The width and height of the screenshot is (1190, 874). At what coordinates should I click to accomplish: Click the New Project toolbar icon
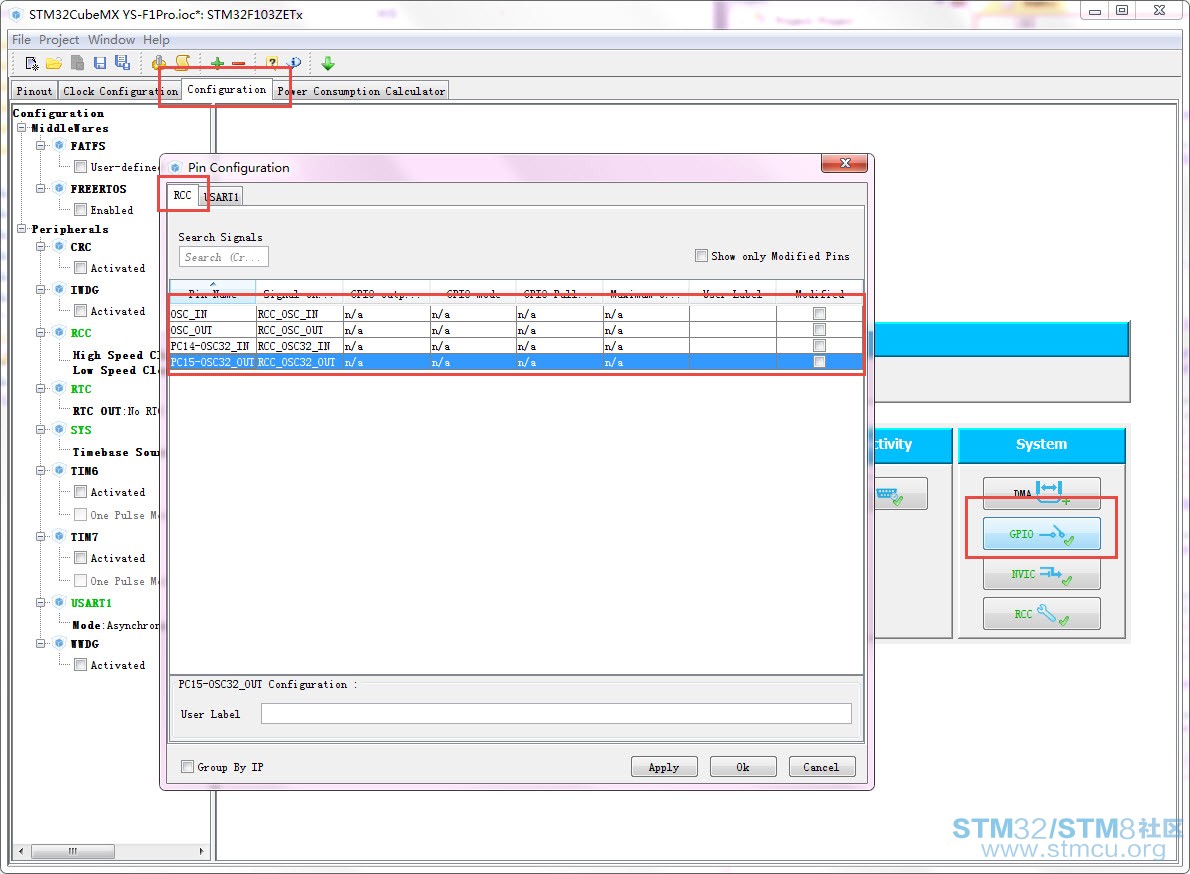32,63
